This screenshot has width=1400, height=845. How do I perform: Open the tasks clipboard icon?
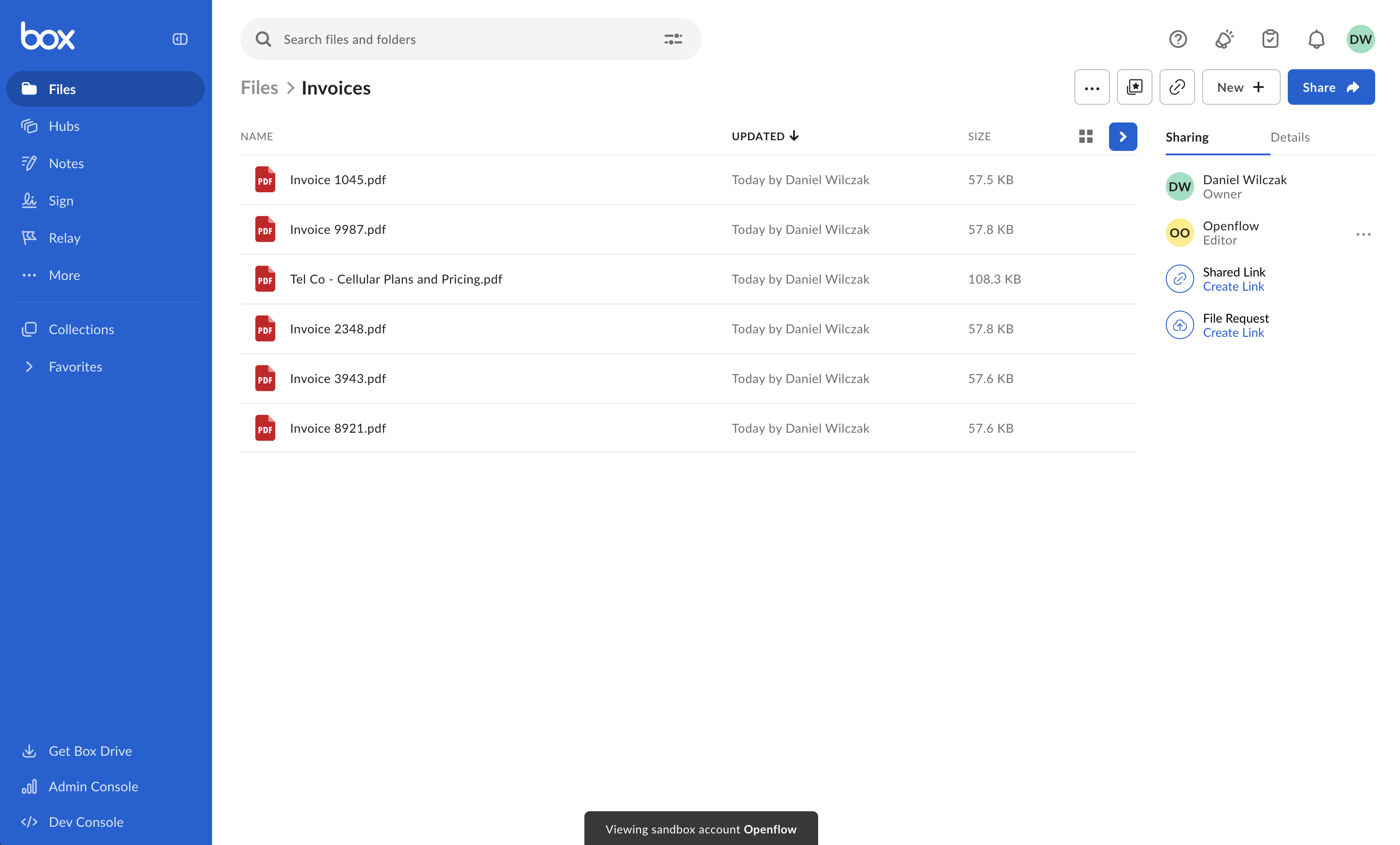pyautogui.click(x=1270, y=39)
